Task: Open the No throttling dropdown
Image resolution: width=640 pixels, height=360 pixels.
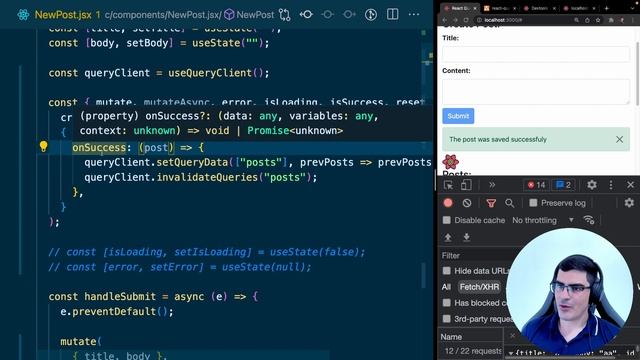Action: (543, 220)
